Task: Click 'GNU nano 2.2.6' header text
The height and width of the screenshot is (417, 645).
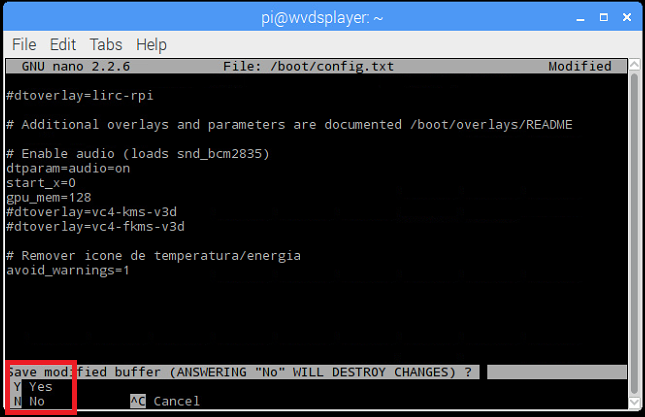Action: tap(76, 66)
